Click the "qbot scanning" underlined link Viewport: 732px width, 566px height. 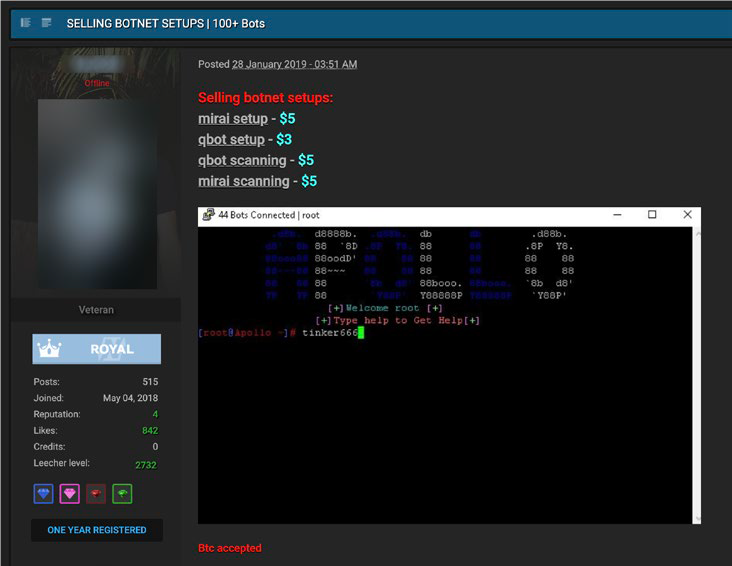(243, 160)
